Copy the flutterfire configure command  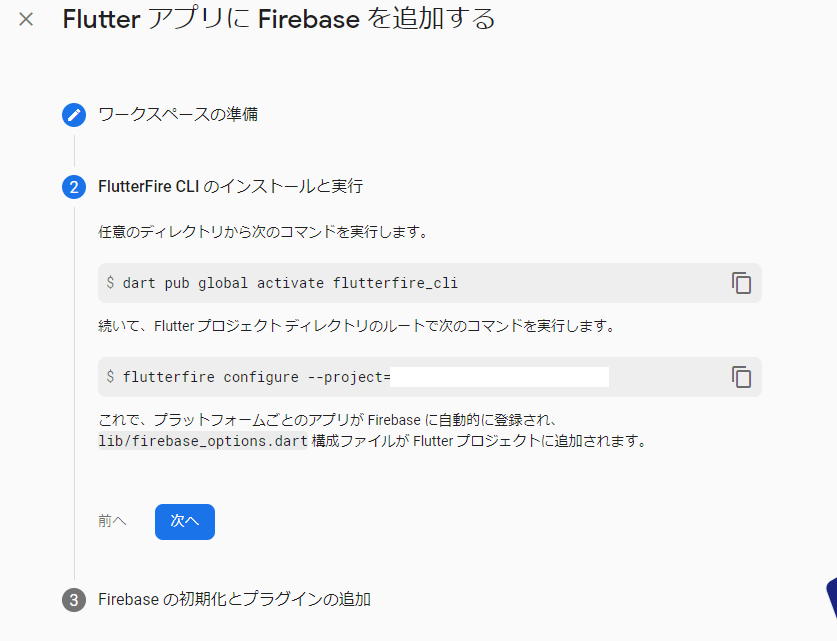pos(741,377)
